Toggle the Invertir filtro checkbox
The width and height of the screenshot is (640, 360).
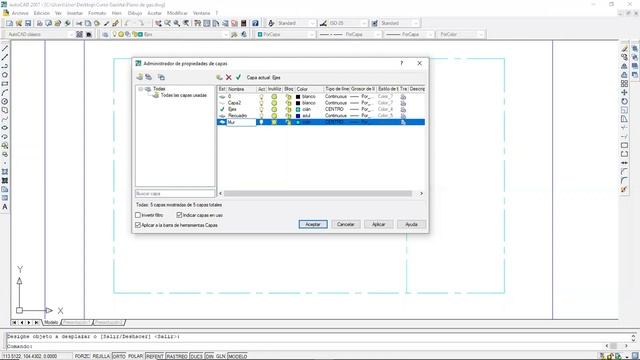click(138, 215)
